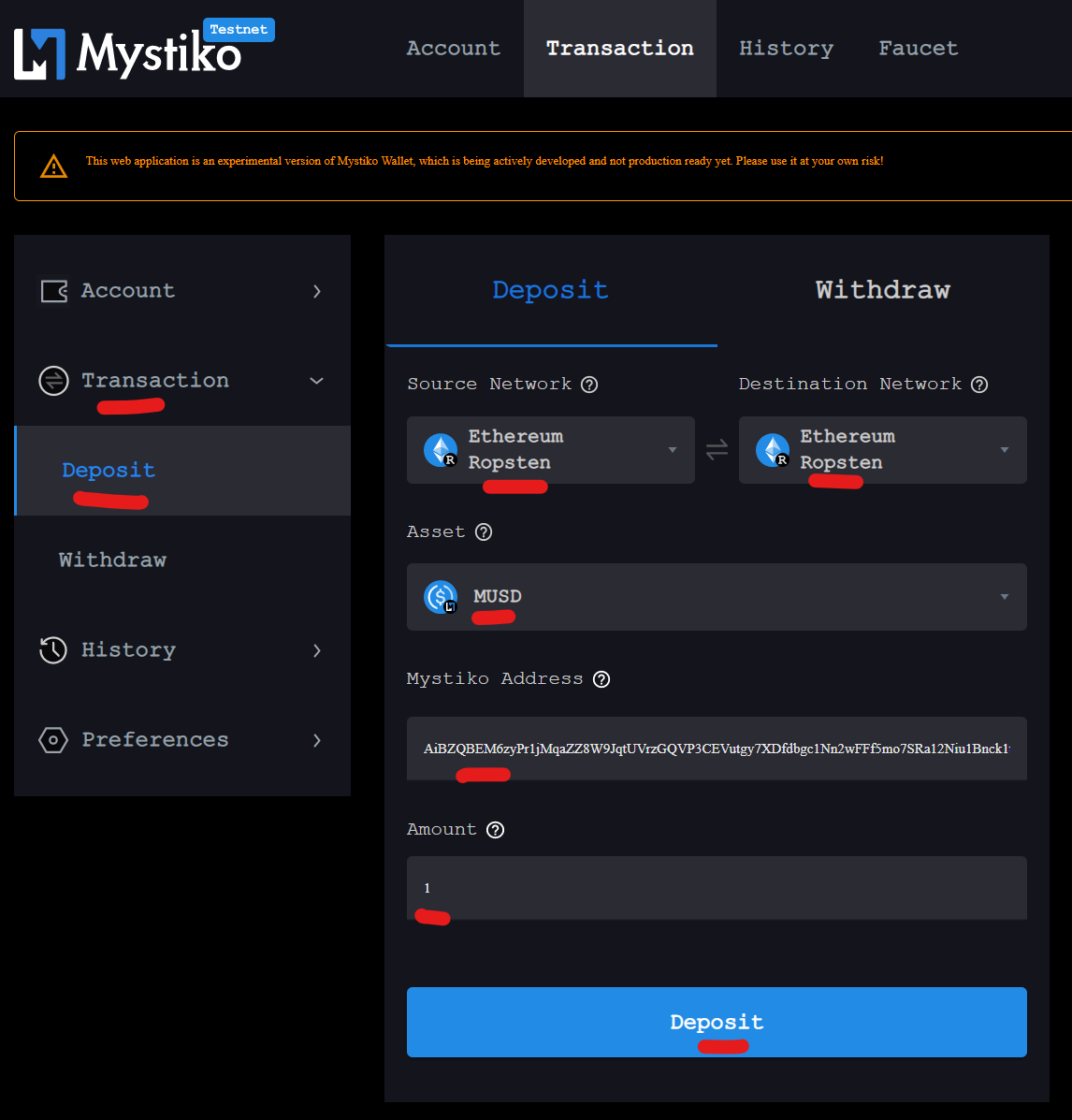Focus the Amount input field

tap(717, 888)
